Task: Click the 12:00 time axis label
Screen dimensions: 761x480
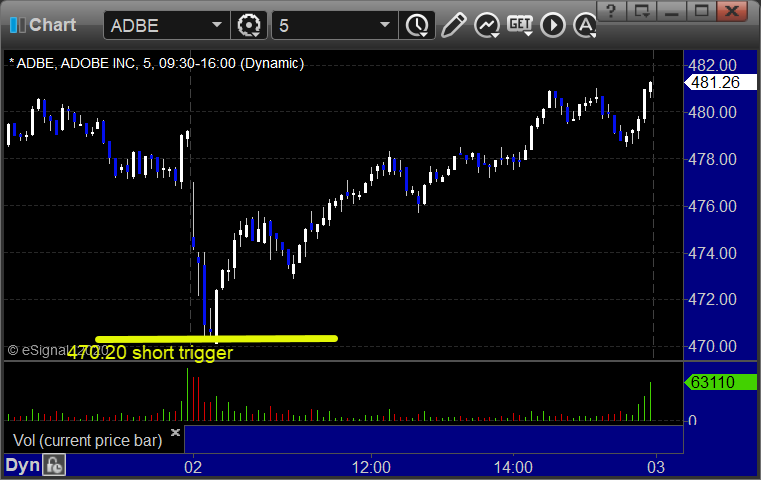Action: pos(371,467)
